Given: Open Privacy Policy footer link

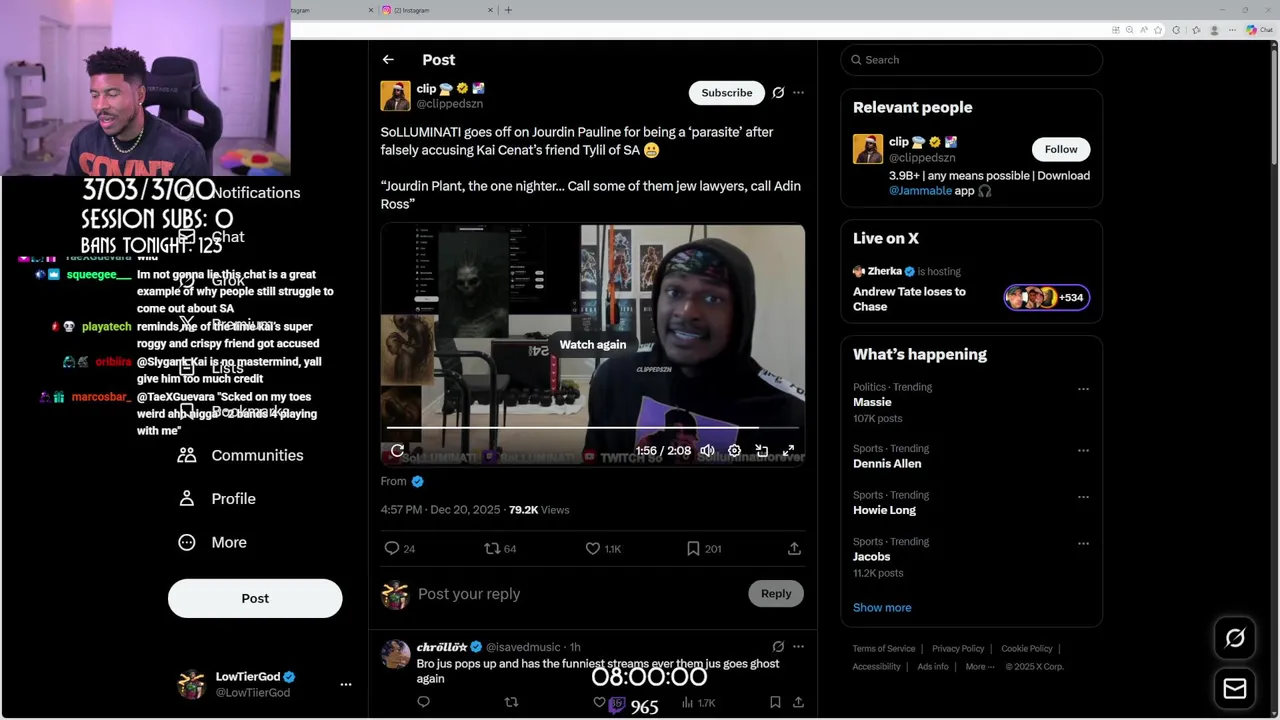Looking at the screenshot, I should (x=958, y=649).
